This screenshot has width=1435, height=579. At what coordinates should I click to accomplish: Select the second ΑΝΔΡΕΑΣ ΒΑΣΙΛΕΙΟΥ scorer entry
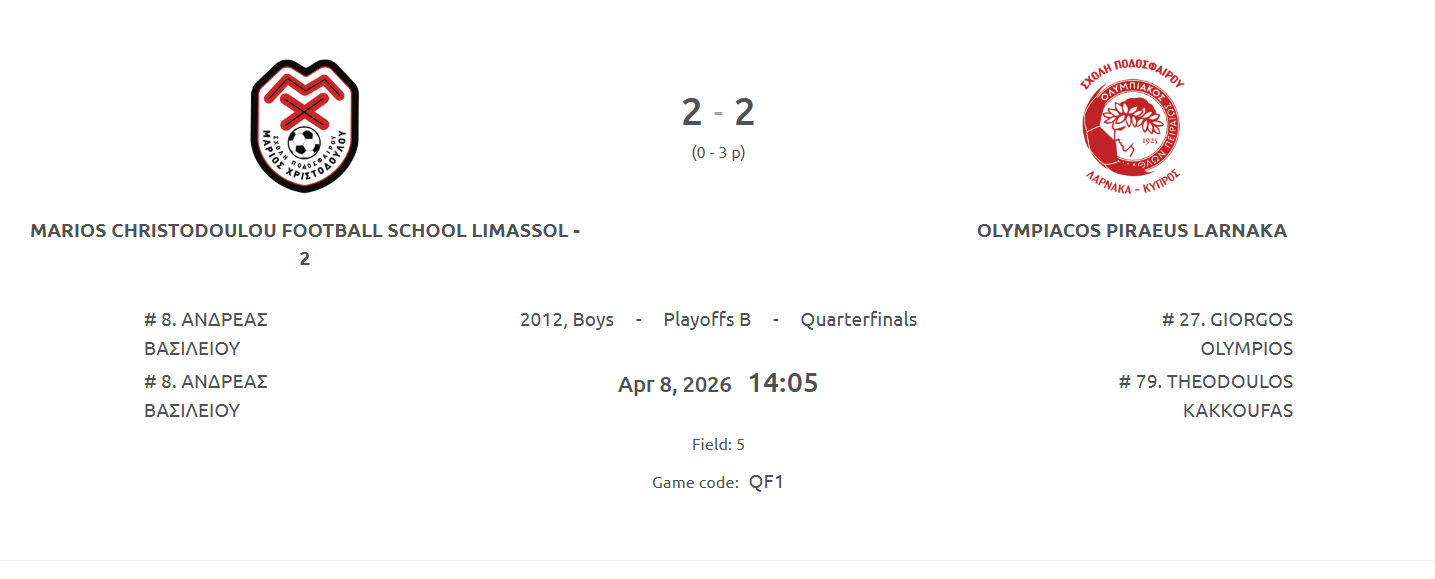(206, 396)
